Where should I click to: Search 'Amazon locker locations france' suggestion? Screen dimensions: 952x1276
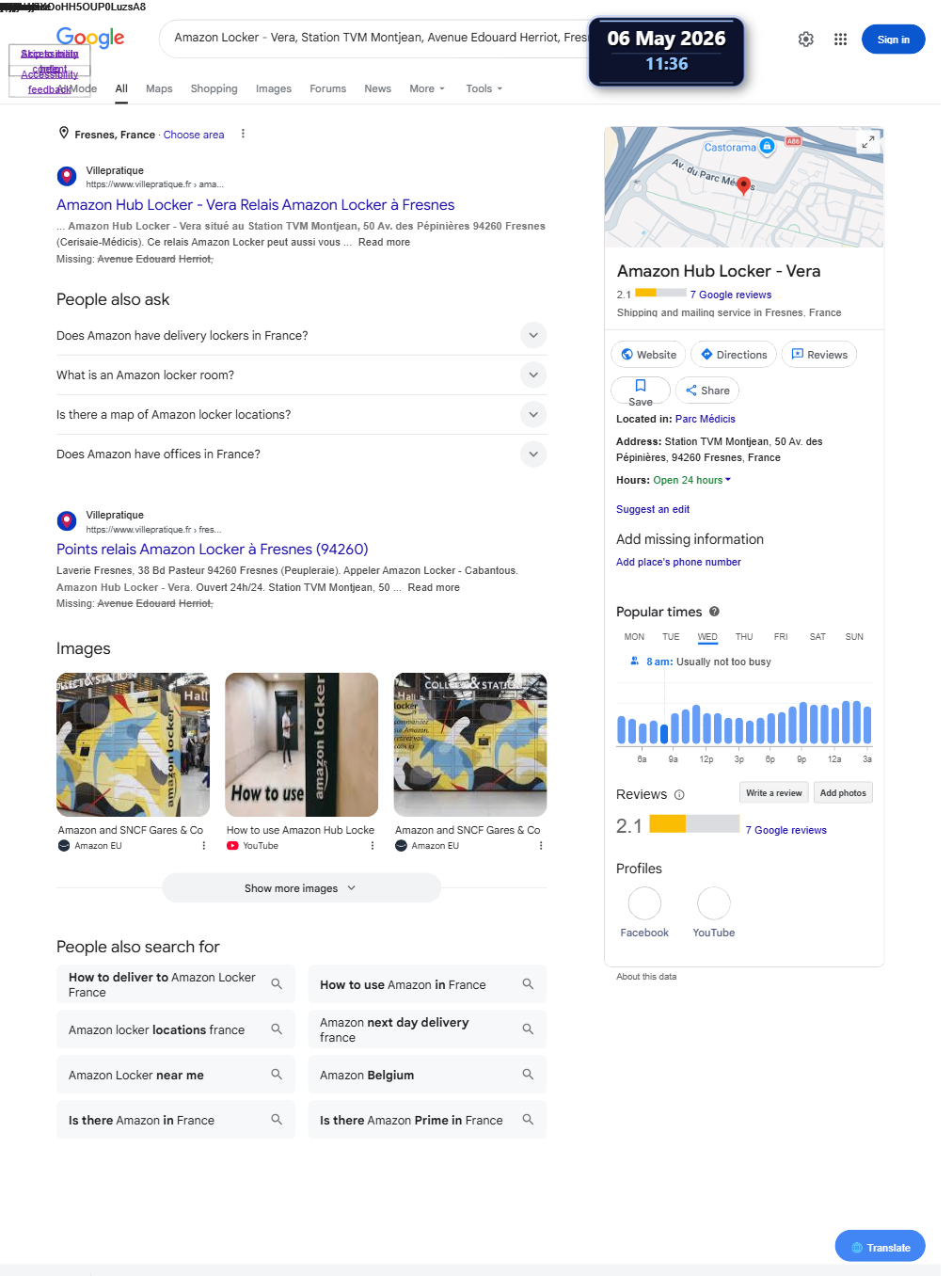176,1029
